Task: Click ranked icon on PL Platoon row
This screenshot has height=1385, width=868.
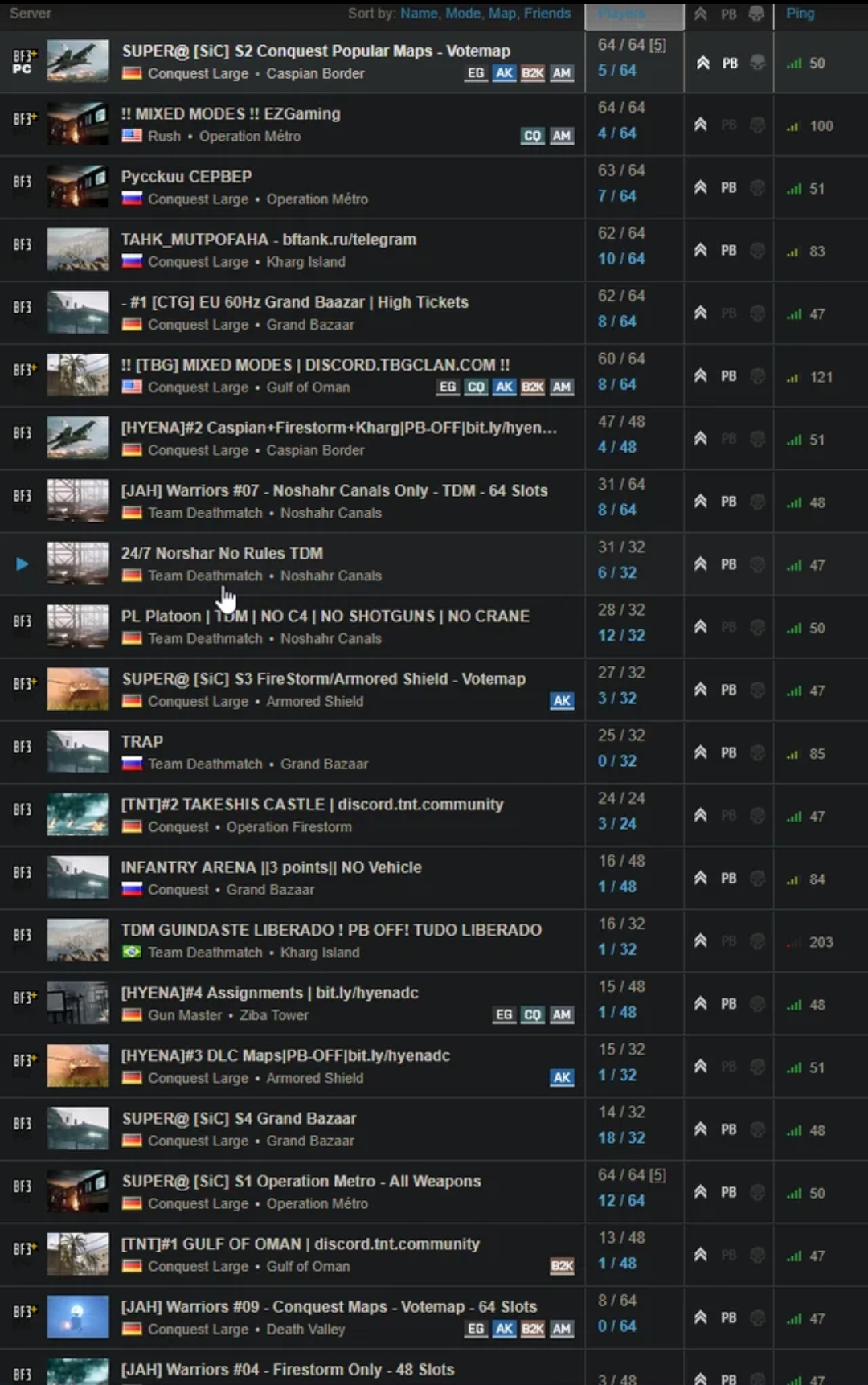Action: (701, 627)
